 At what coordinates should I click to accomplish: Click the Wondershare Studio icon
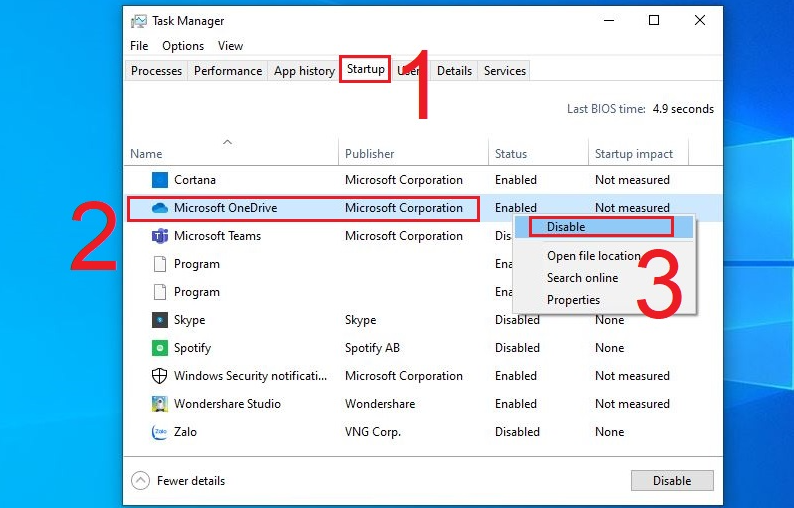click(x=160, y=404)
